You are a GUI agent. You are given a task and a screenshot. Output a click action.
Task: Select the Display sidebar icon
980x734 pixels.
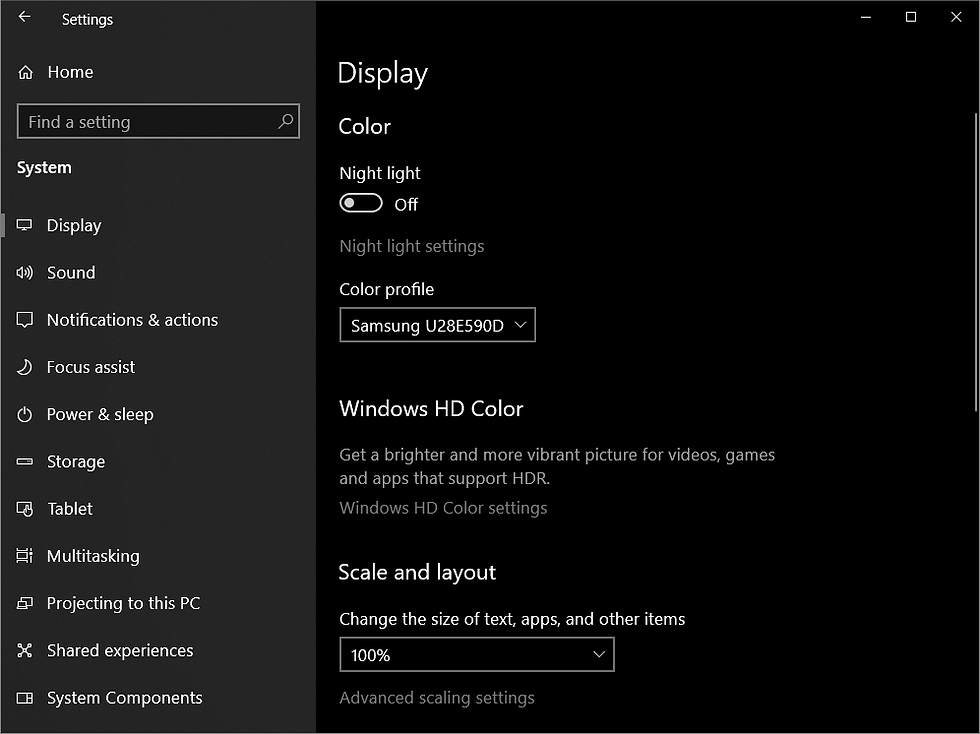point(25,225)
